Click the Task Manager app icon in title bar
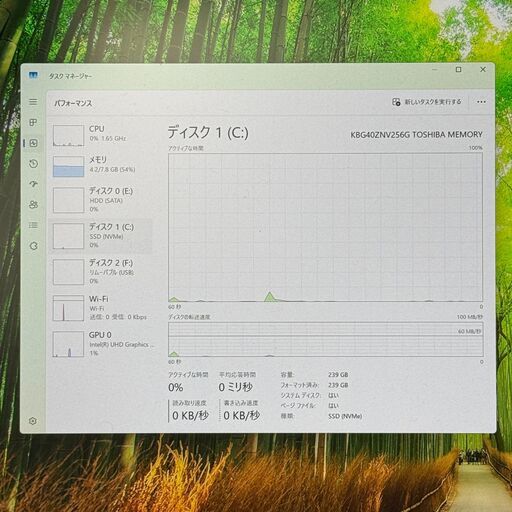 coord(33,75)
